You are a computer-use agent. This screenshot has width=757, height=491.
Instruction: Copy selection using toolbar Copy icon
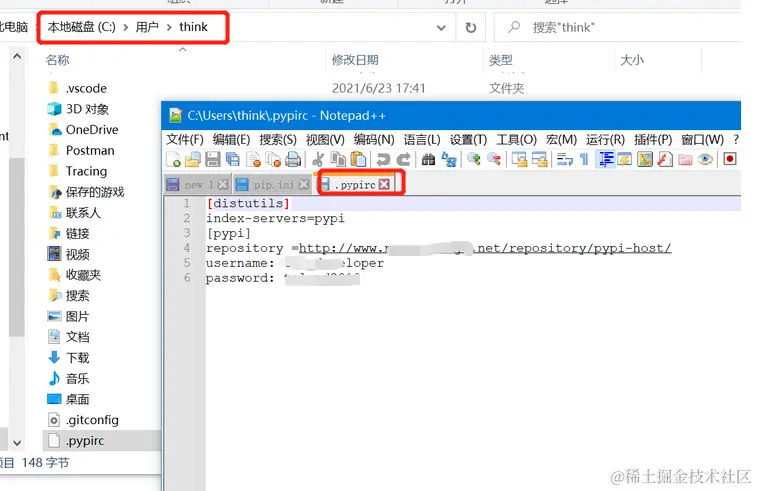pos(338,159)
